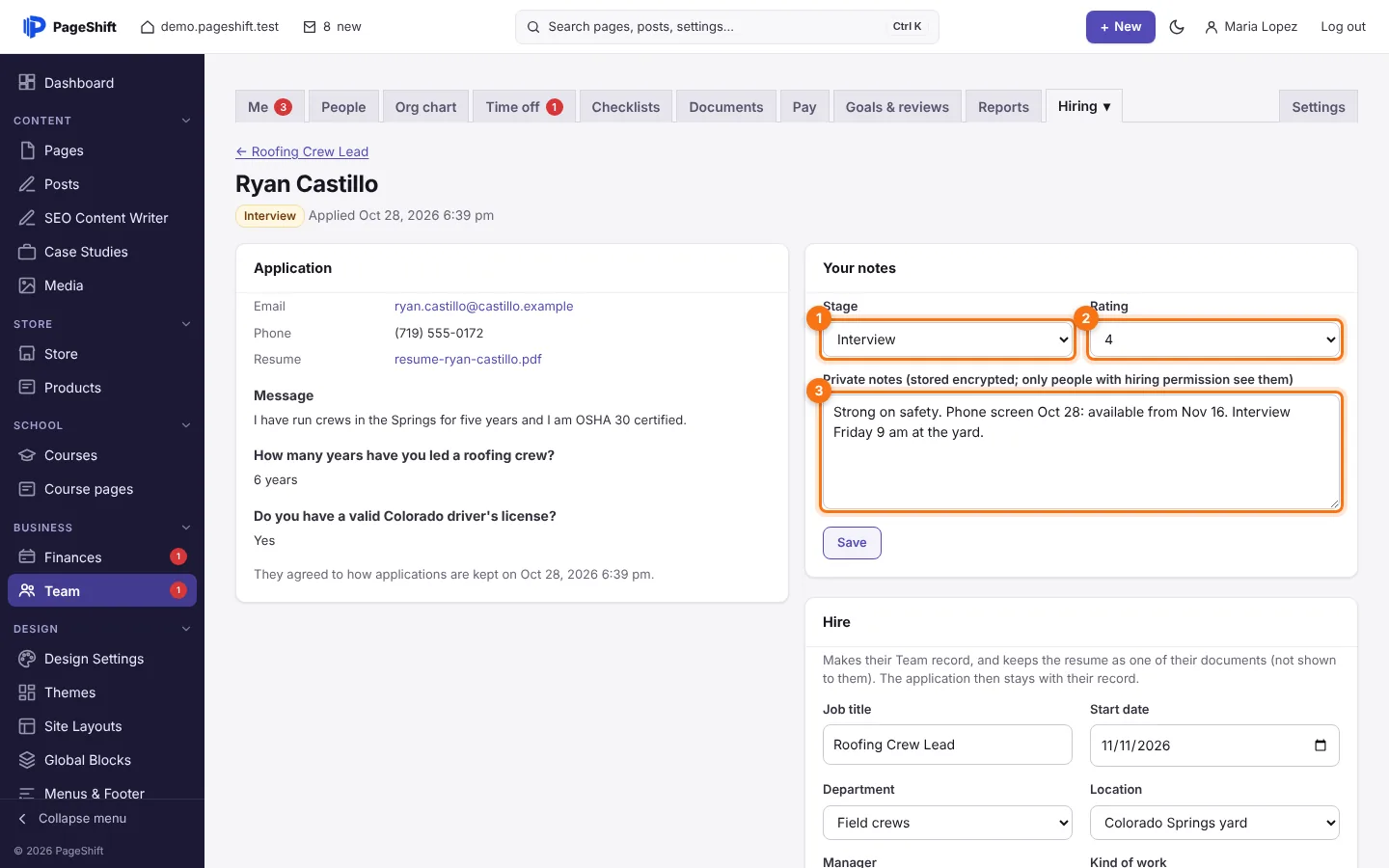
Task: Click the ryan.castillo@castillo.example email link
Action: click(484, 306)
